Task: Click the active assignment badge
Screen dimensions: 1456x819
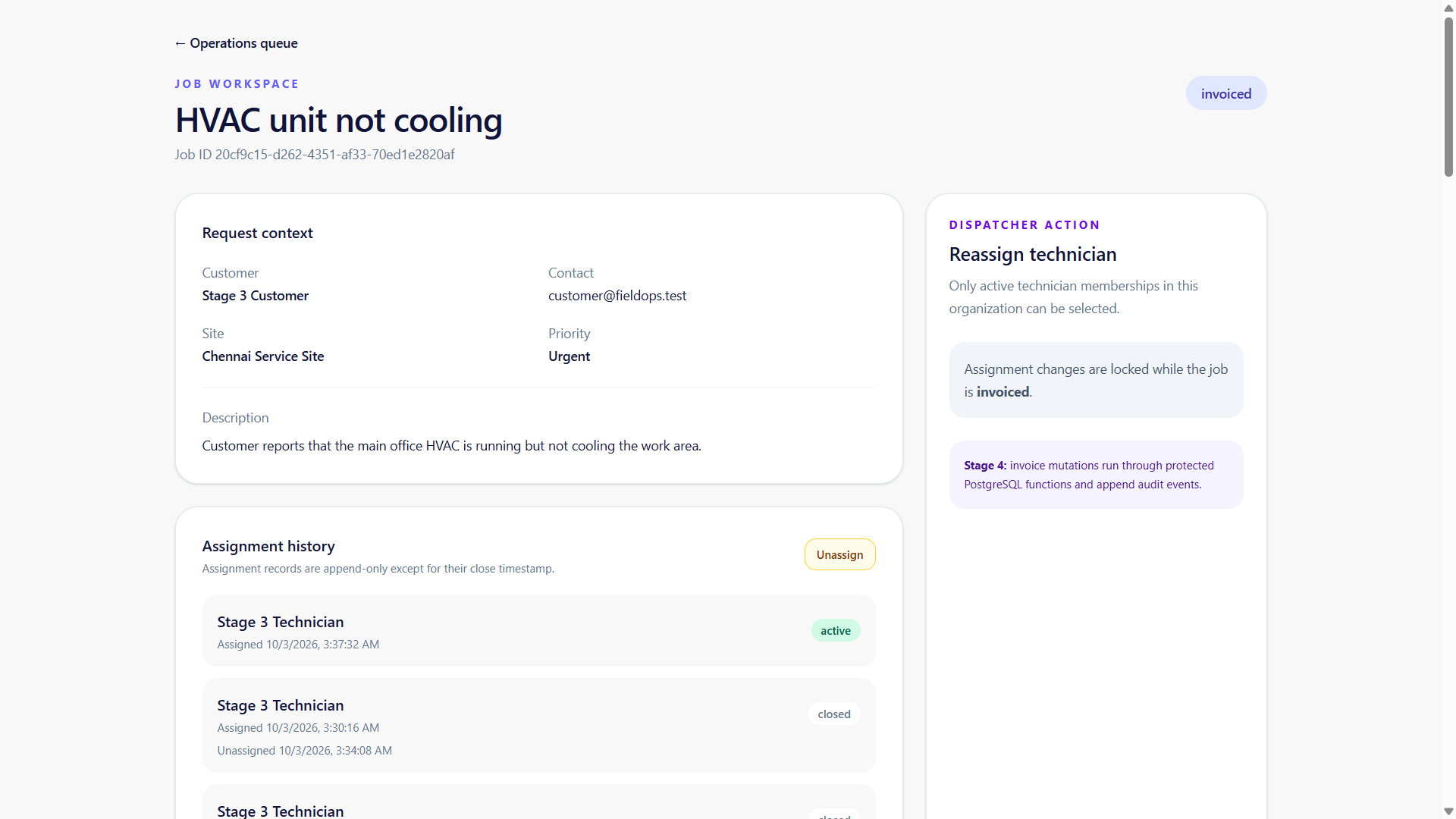Action: click(835, 630)
